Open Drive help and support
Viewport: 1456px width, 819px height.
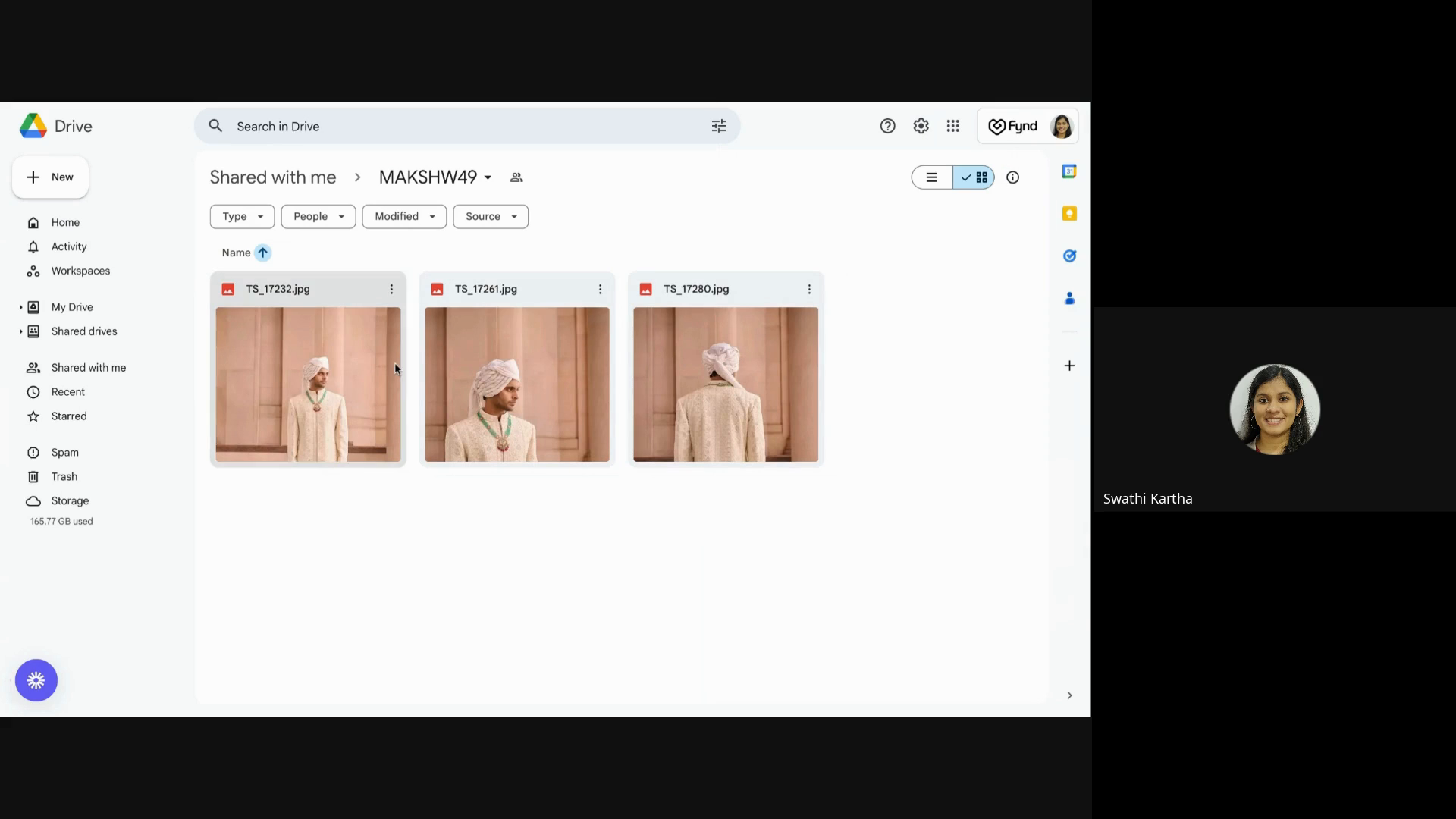(887, 126)
